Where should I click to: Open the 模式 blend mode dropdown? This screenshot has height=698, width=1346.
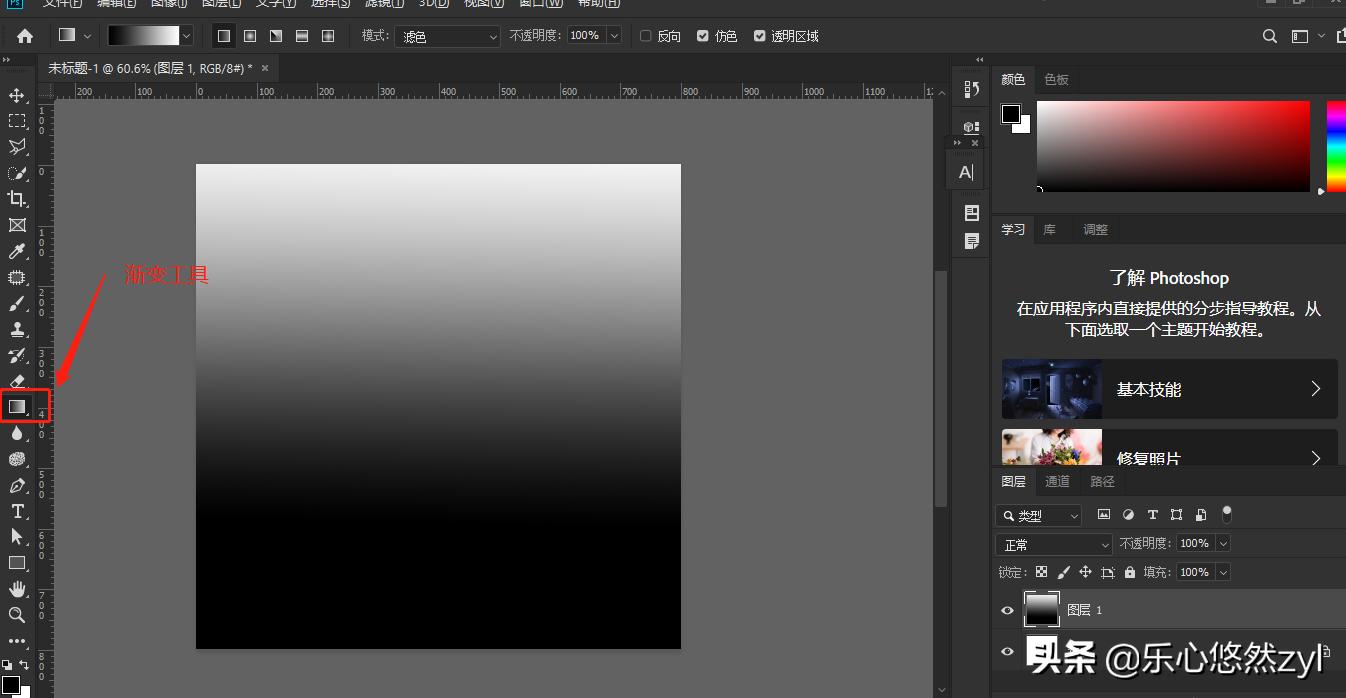448,36
